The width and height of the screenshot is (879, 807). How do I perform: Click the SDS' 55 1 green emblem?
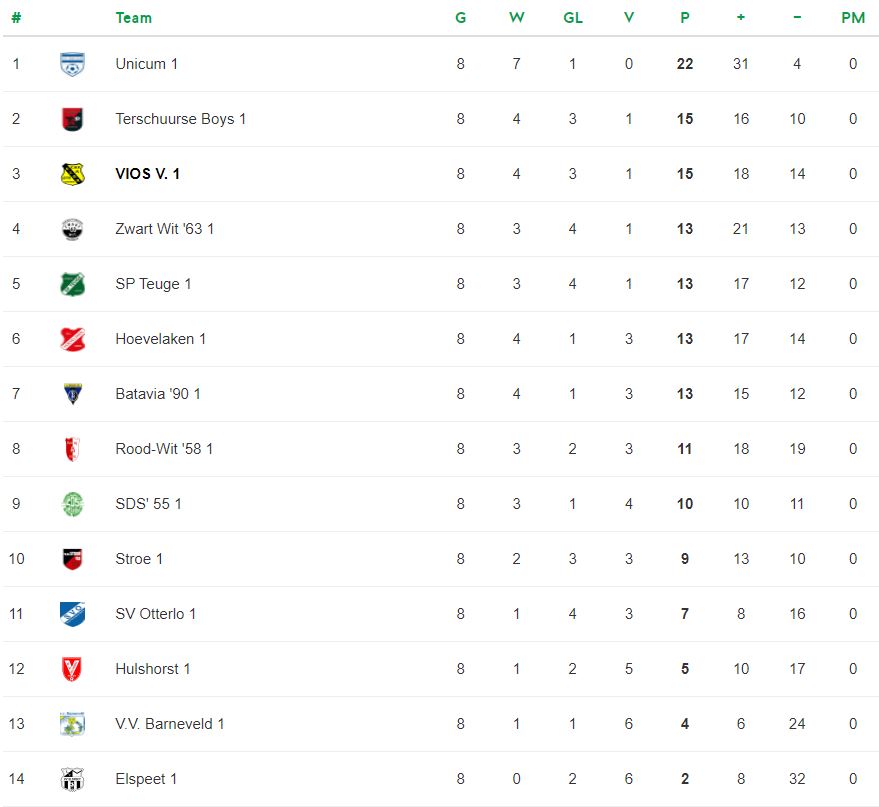coord(72,504)
